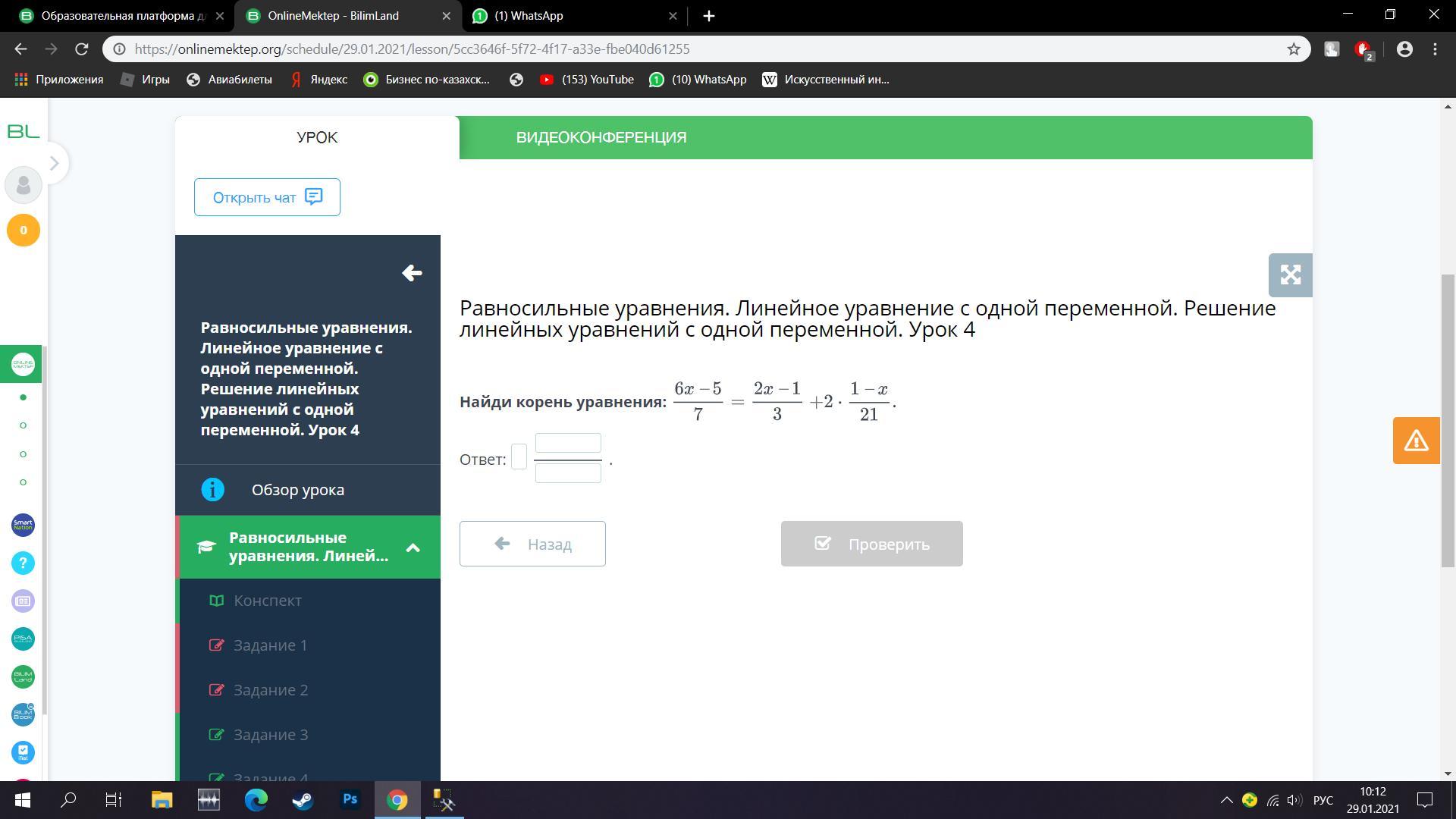Image resolution: width=1456 pixels, height=819 pixels.
Task: Click the Открыть чат button
Action: point(267,197)
